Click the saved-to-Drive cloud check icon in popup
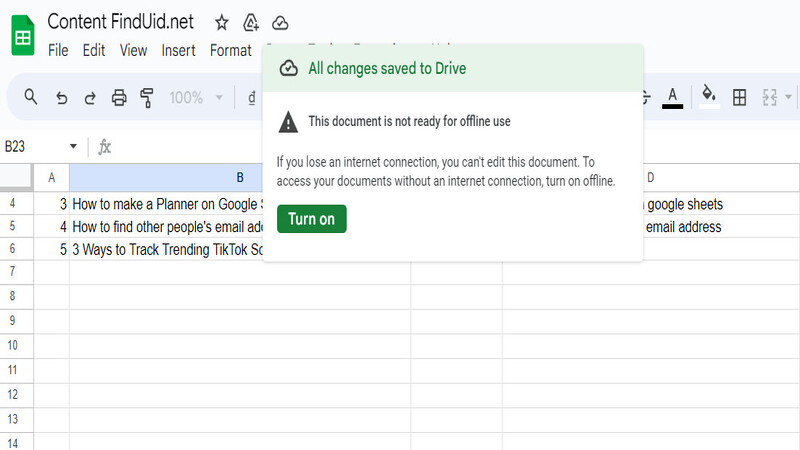 click(x=289, y=68)
